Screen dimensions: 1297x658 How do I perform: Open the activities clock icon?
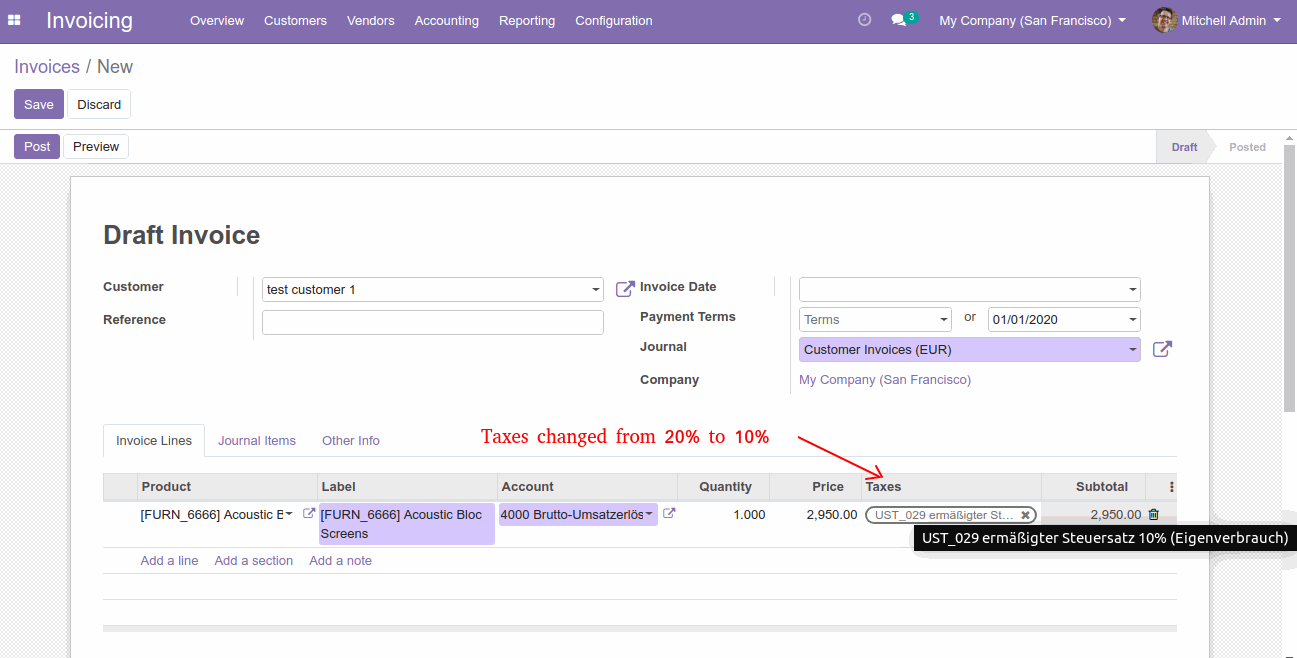[x=865, y=20]
